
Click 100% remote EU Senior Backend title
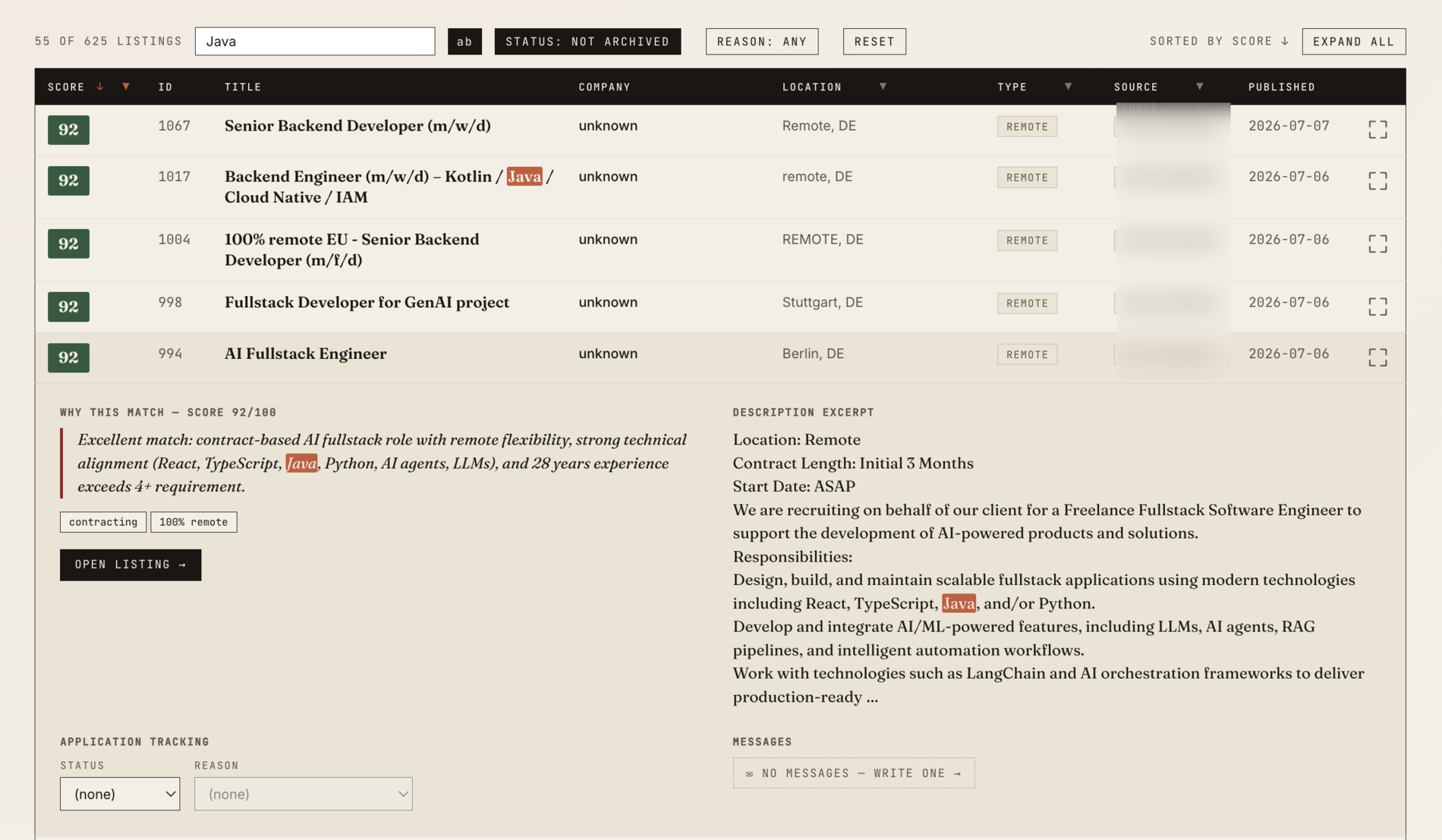(x=352, y=250)
